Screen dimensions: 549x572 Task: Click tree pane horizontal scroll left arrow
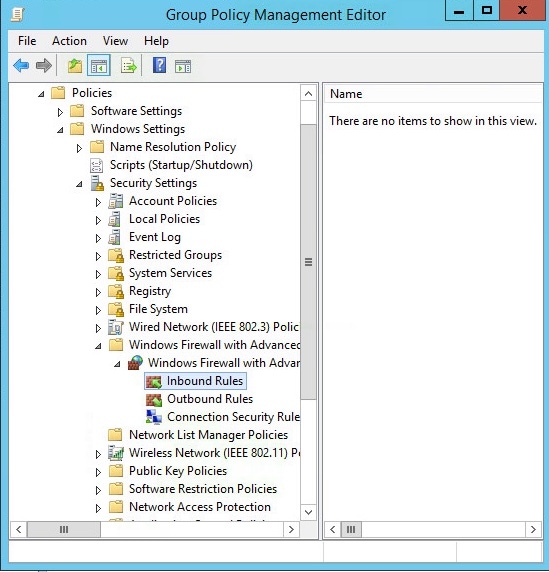[x=19, y=529]
